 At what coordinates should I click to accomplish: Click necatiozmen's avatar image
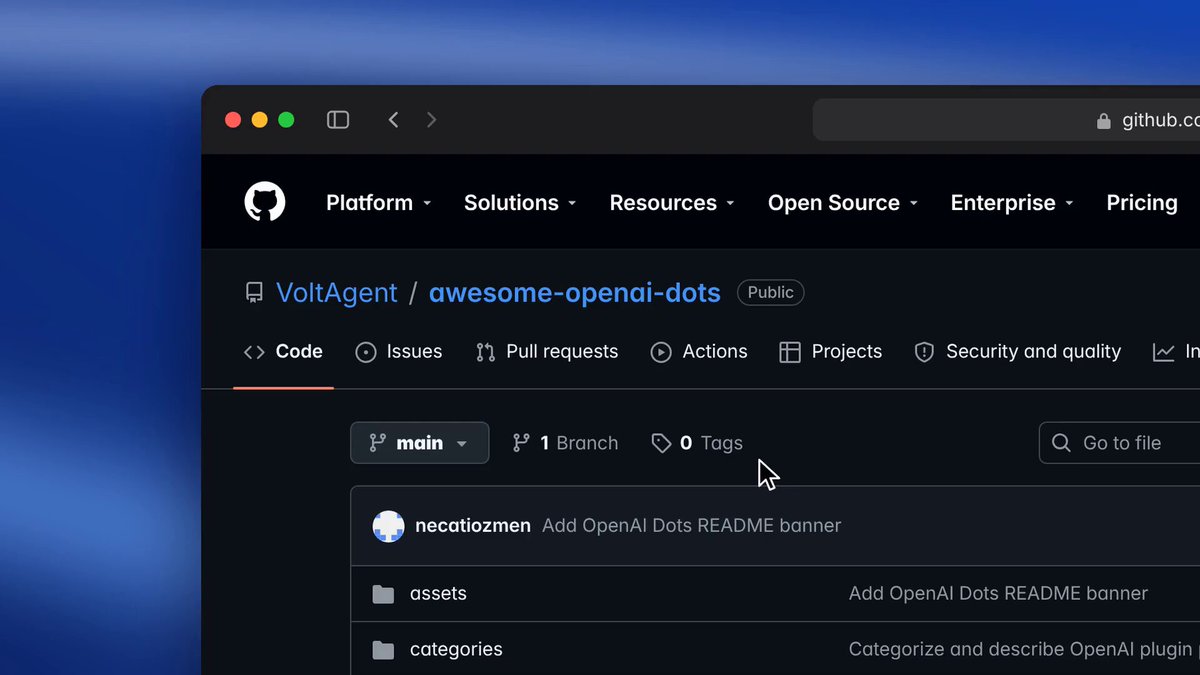pos(389,526)
